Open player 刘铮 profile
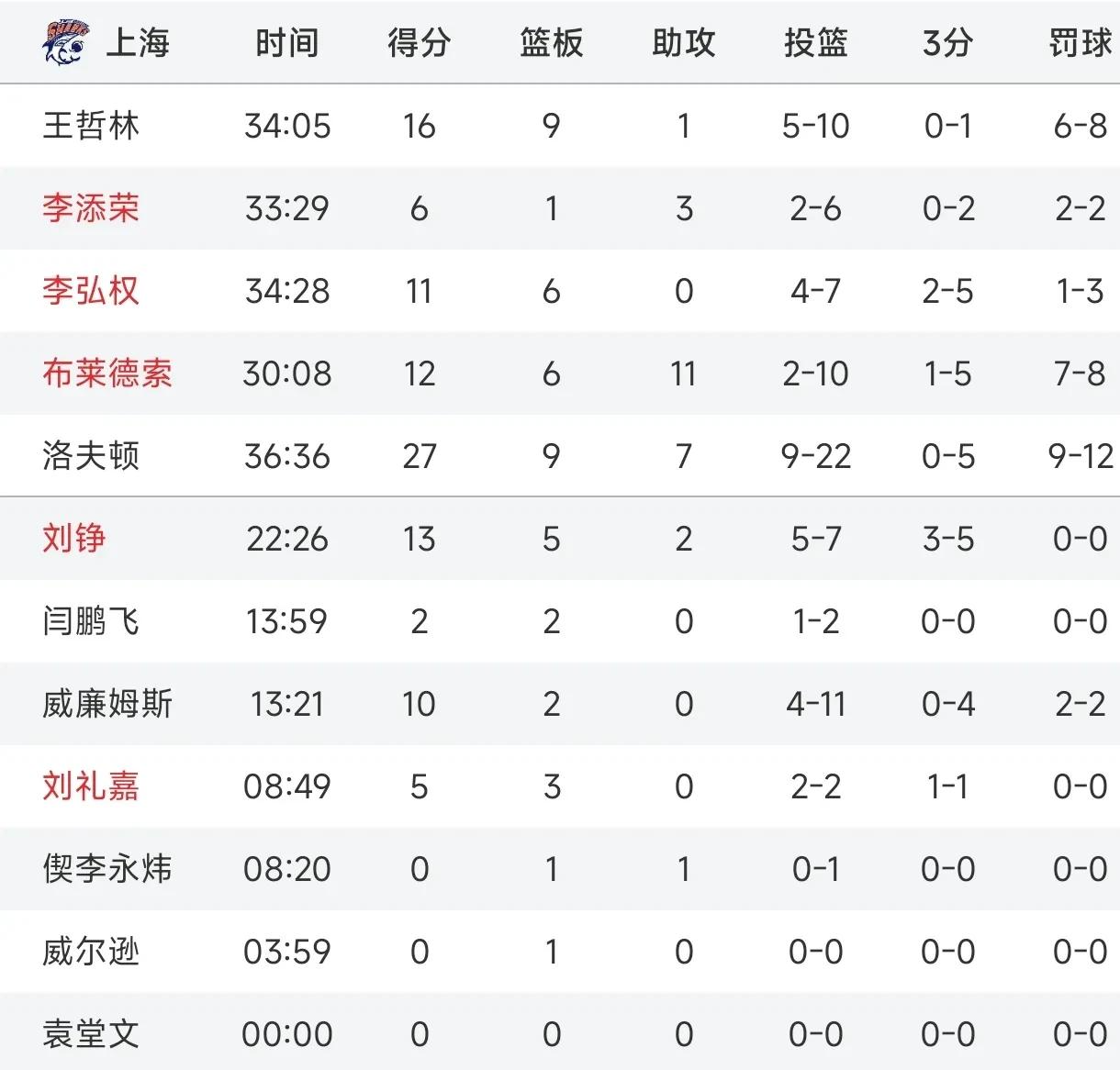1120x1070 pixels. (x=74, y=539)
